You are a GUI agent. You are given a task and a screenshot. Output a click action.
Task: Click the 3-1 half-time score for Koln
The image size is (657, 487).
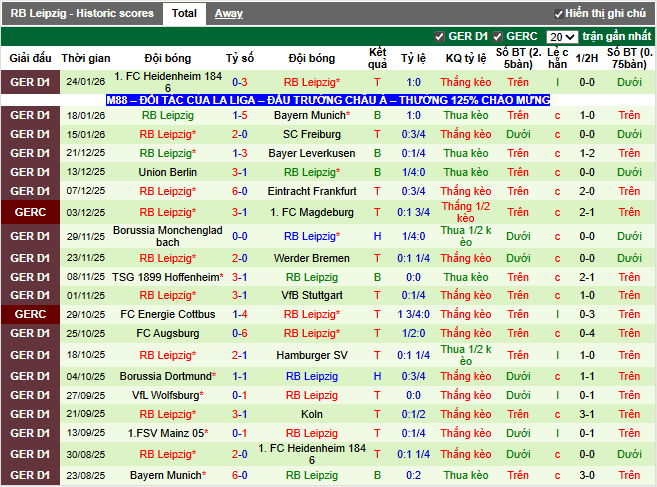pos(587,414)
